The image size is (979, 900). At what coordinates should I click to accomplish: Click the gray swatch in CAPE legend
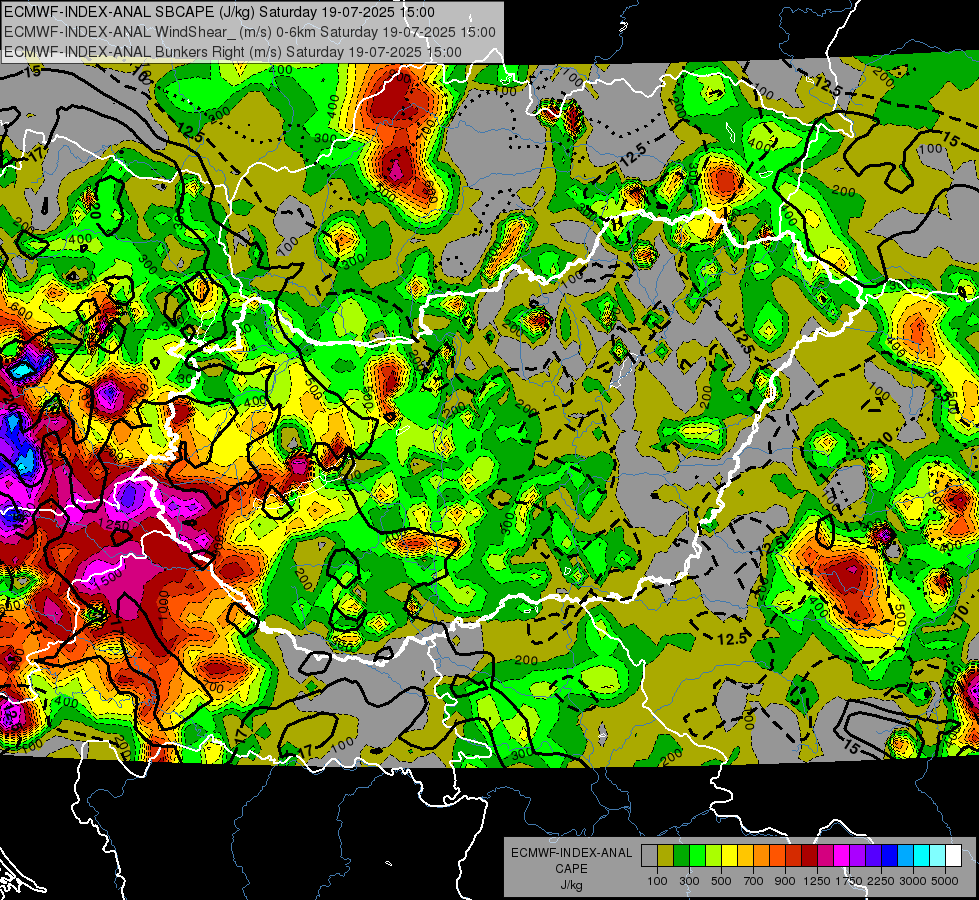[x=649, y=856]
